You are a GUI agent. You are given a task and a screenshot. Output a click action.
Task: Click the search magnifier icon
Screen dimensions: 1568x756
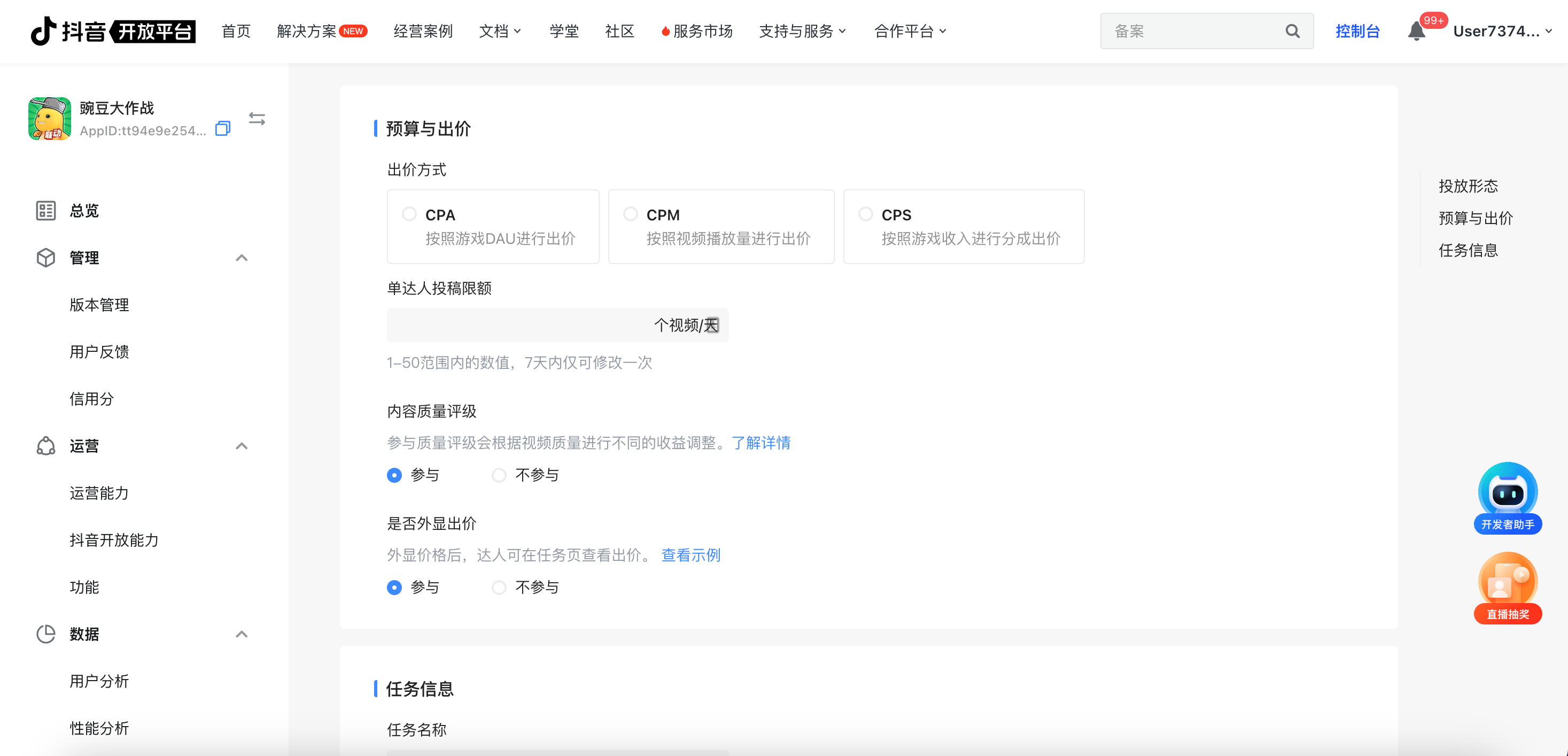(x=1292, y=31)
